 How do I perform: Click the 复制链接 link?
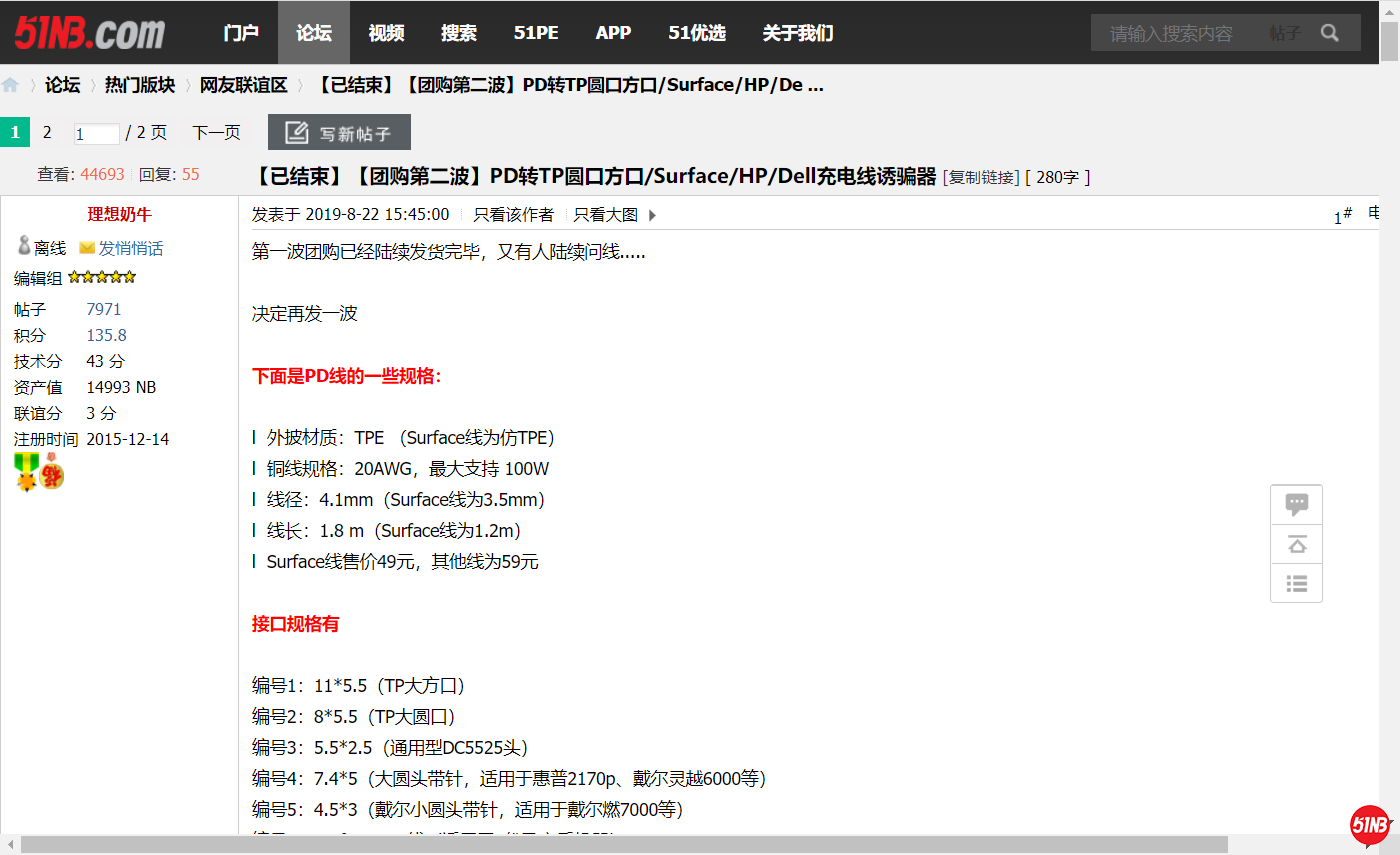coord(980,178)
